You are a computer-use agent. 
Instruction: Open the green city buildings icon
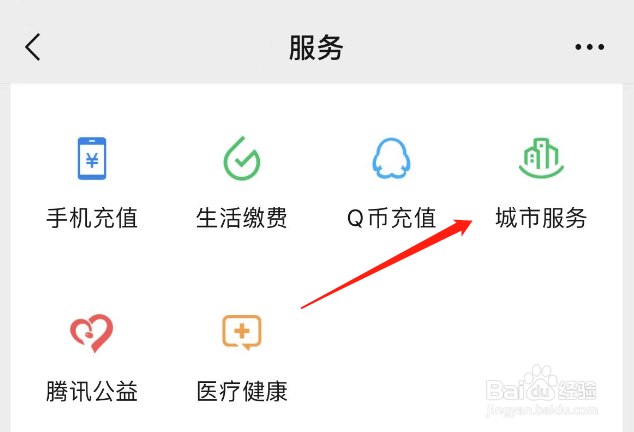(x=541, y=158)
